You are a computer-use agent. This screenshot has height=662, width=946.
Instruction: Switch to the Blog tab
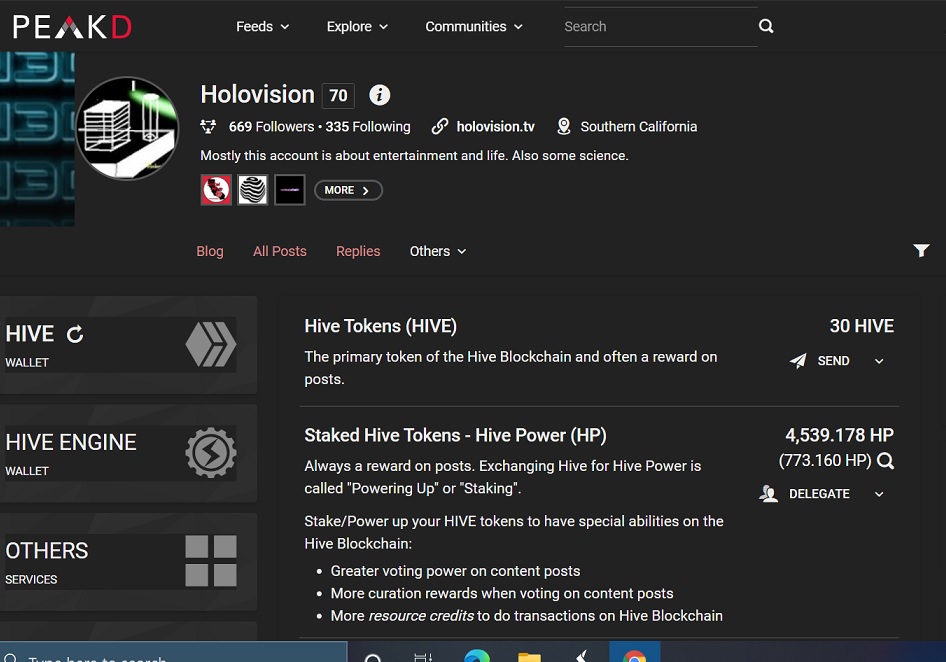(x=210, y=251)
